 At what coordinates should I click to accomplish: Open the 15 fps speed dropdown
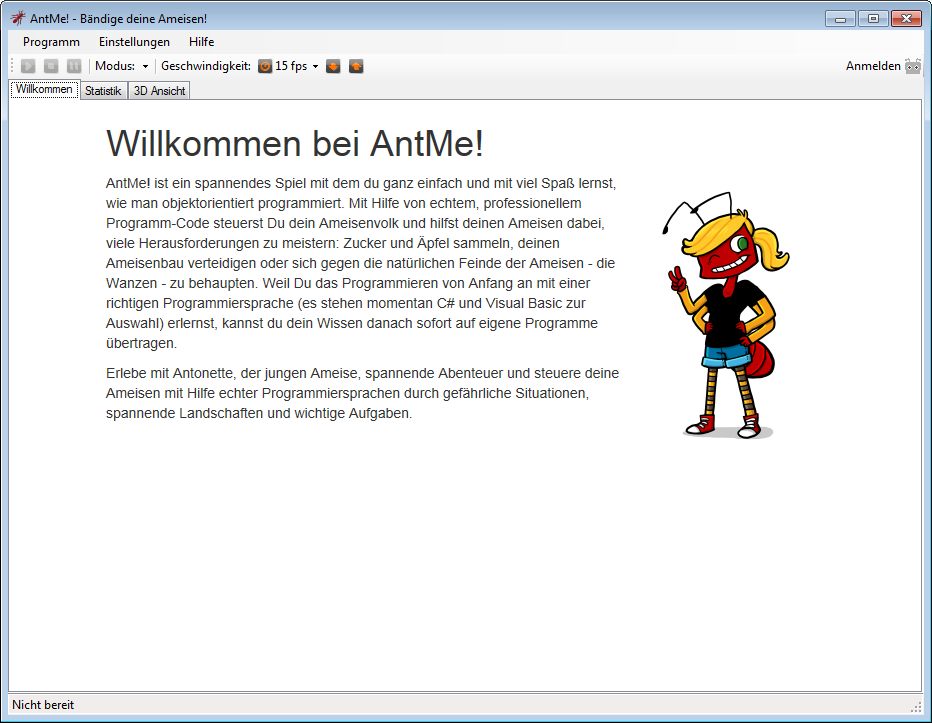289,66
